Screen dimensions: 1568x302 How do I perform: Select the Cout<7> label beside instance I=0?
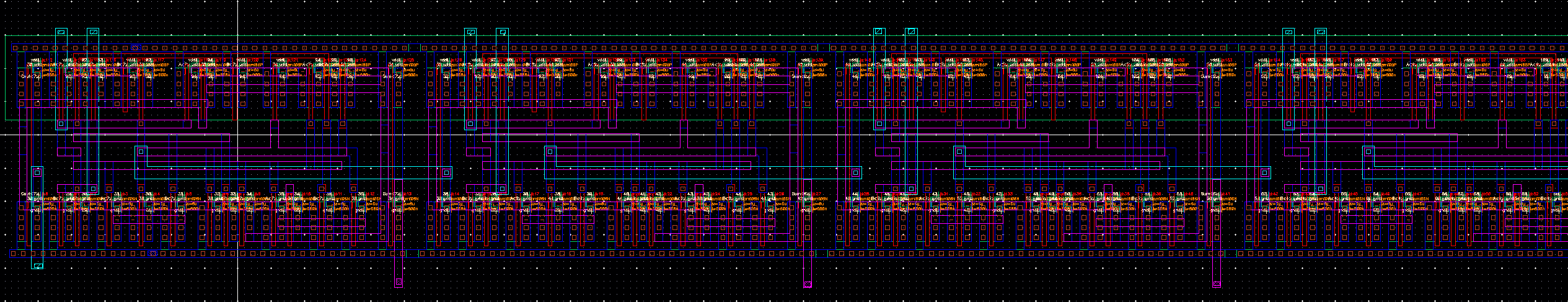click(x=31, y=194)
